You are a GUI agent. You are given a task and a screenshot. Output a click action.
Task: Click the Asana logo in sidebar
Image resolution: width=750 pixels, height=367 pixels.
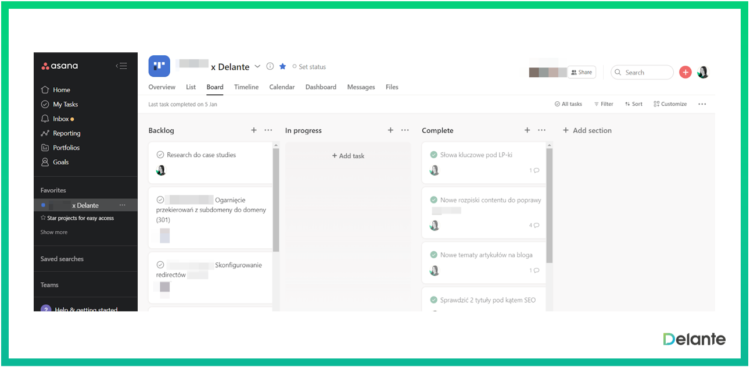[59, 66]
